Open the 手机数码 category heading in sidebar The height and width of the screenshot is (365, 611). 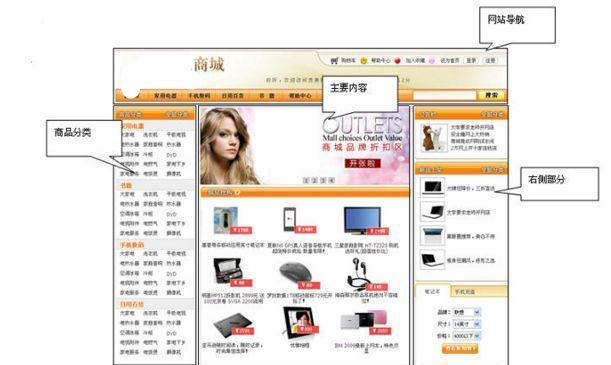click(132, 245)
